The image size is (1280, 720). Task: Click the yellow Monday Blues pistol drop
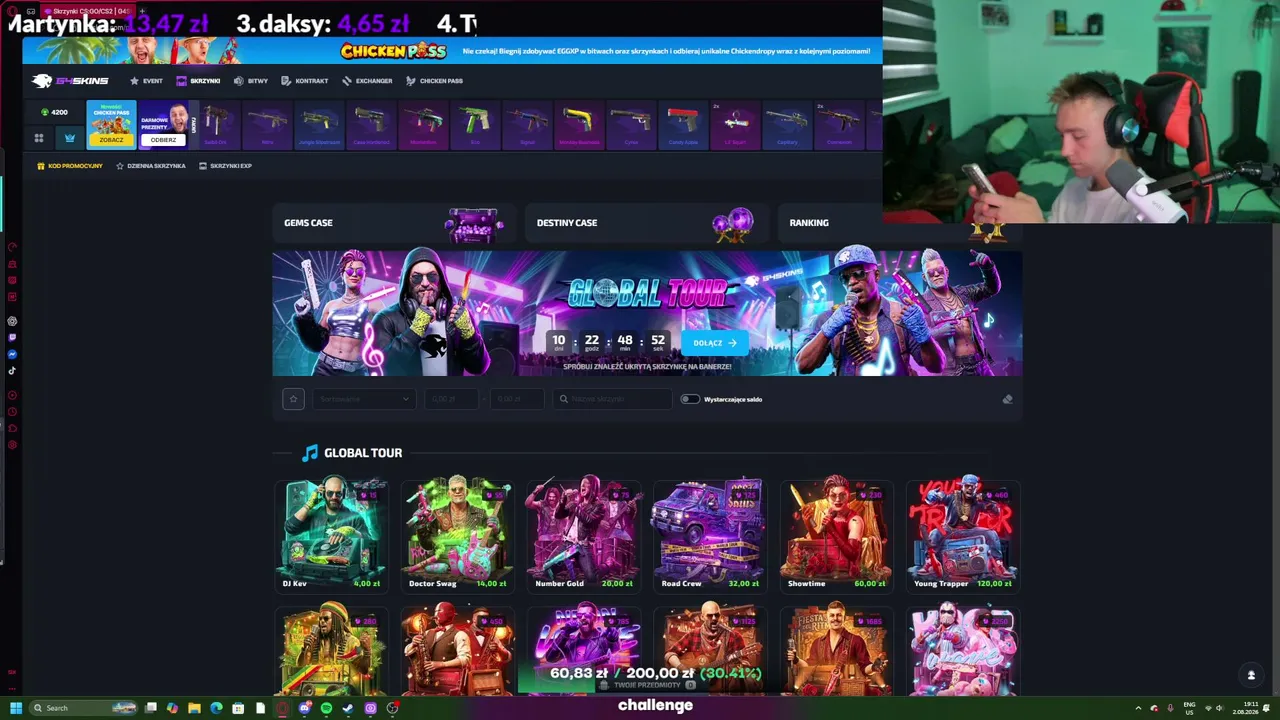click(579, 124)
